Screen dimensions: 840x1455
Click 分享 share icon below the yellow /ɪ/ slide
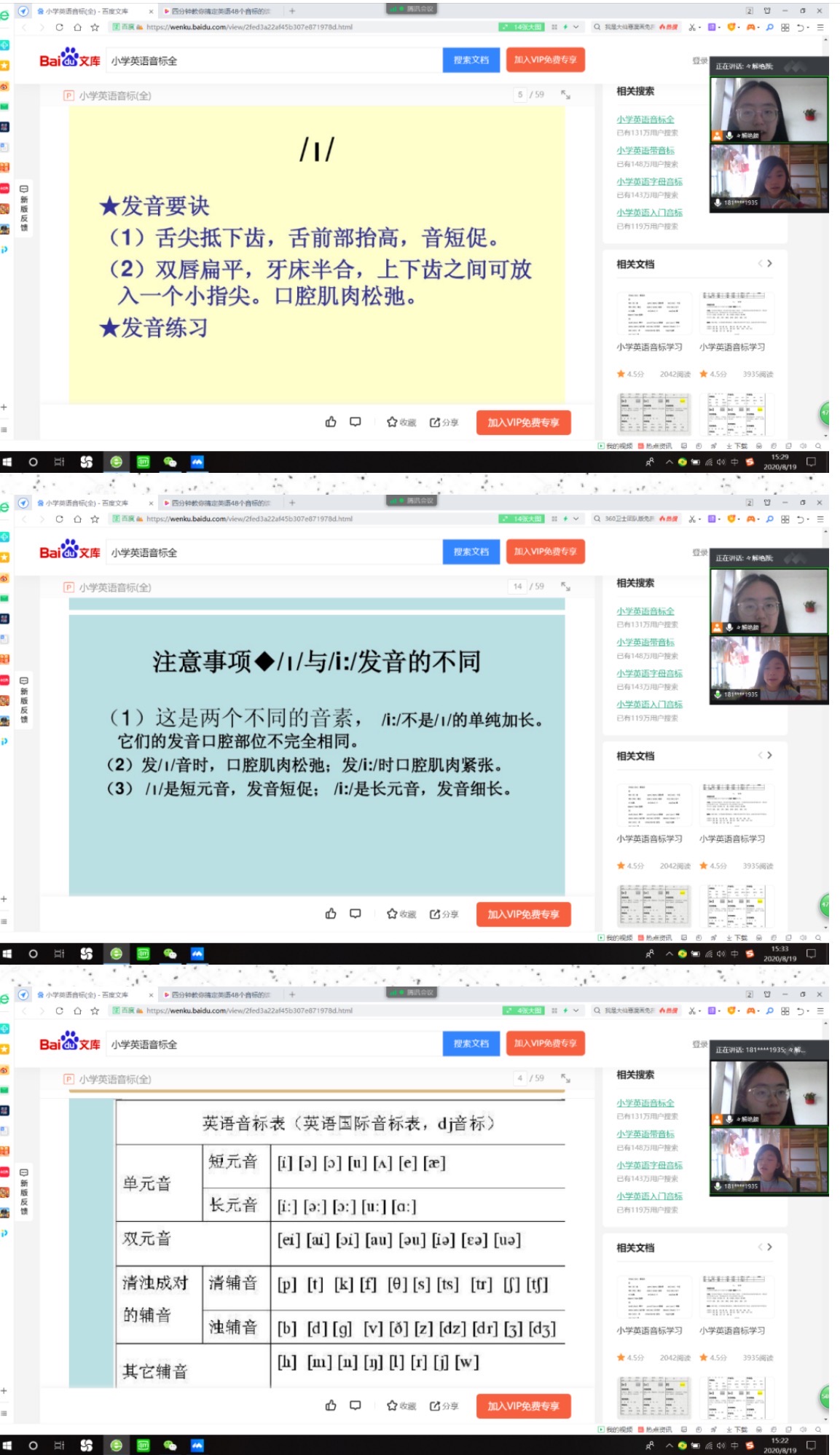pyautogui.click(x=444, y=423)
